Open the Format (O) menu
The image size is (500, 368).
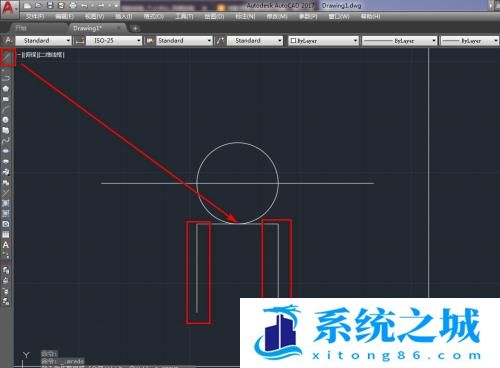(x=154, y=16)
